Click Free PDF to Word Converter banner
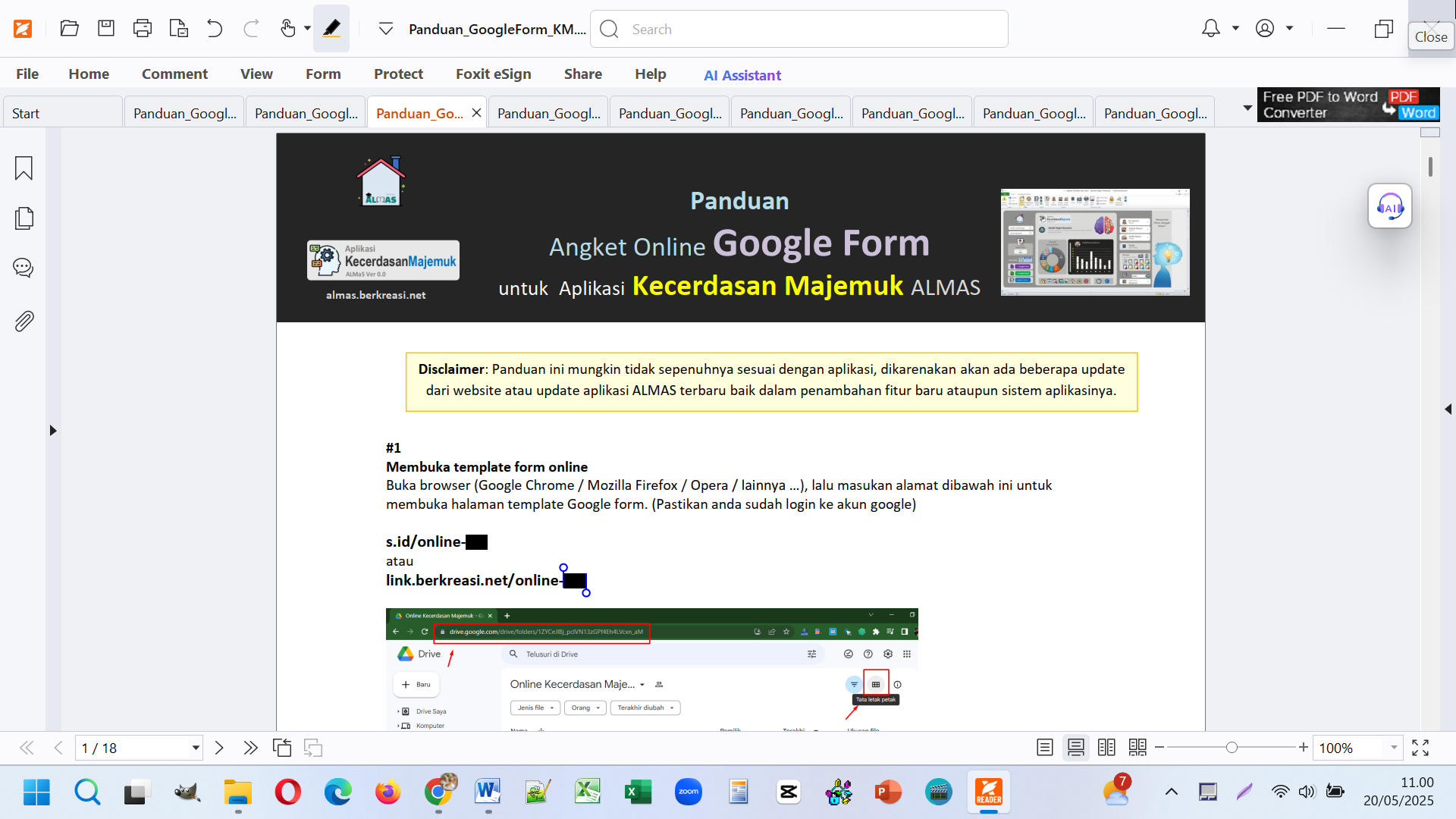Screen dimensions: 1456x819 coord(1348,105)
